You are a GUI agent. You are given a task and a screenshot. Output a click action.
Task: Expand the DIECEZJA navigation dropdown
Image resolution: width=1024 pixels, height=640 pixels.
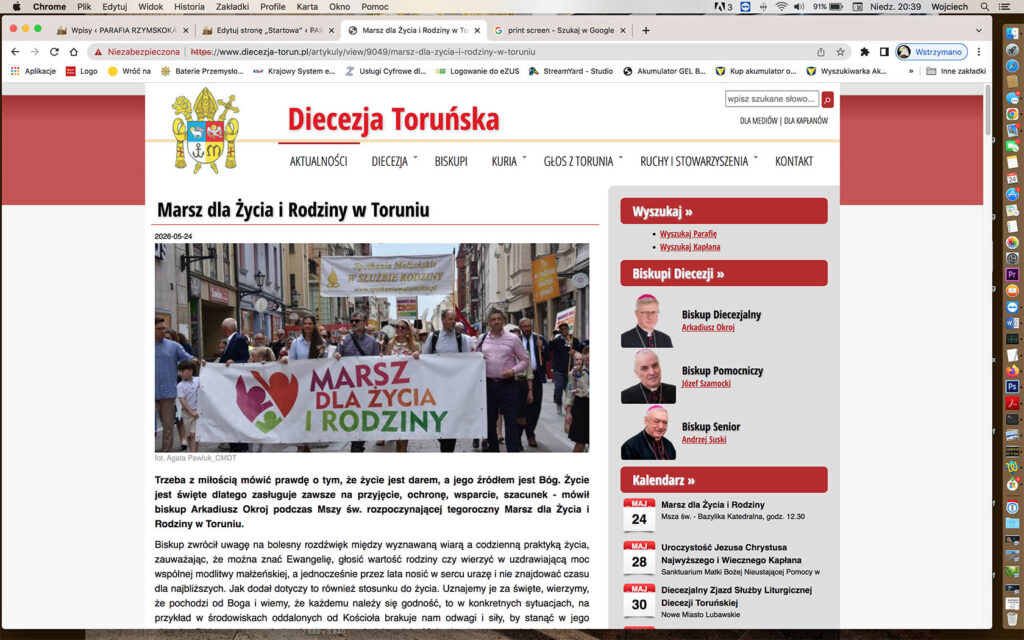pos(394,161)
